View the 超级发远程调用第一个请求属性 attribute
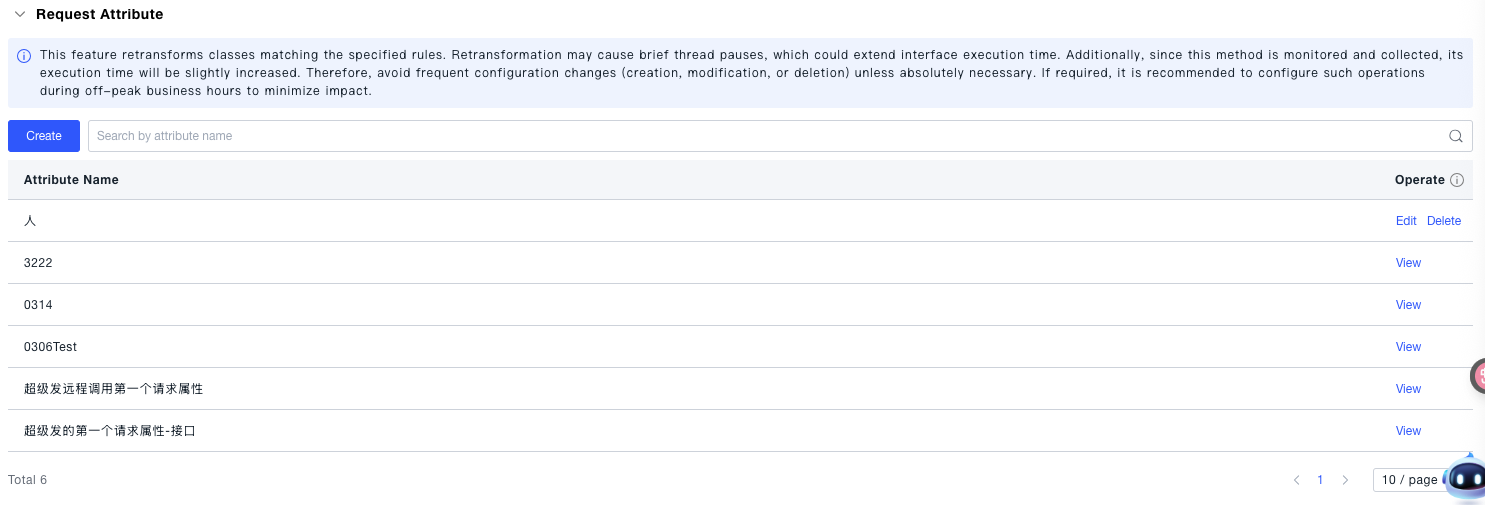 tap(1408, 389)
